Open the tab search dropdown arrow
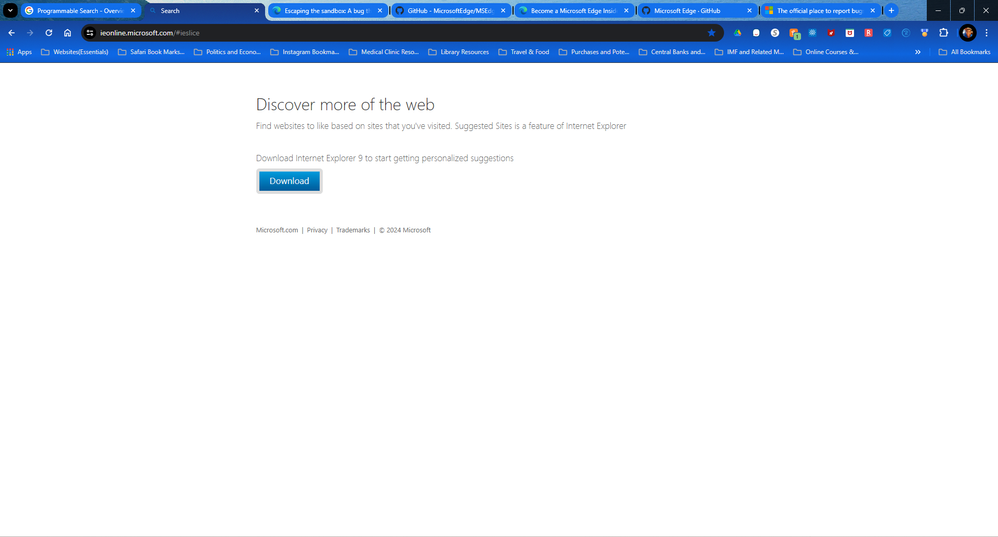Screen dimensions: 998x537 [10, 10]
